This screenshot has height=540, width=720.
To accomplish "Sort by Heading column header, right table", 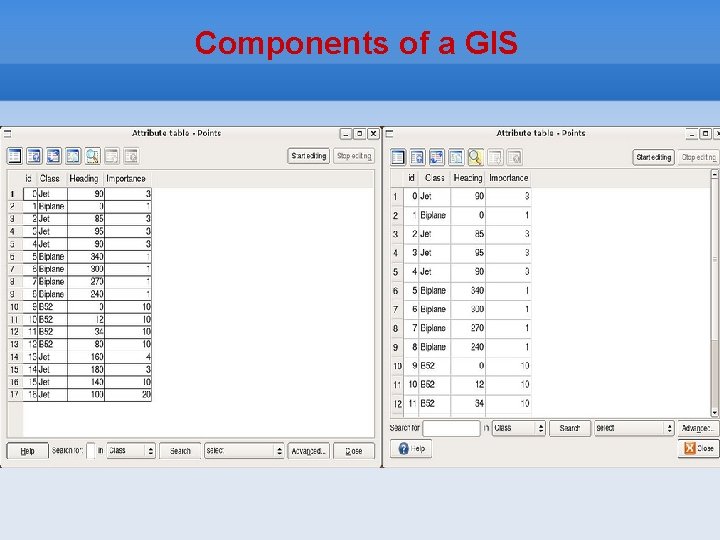I will tap(468, 178).
